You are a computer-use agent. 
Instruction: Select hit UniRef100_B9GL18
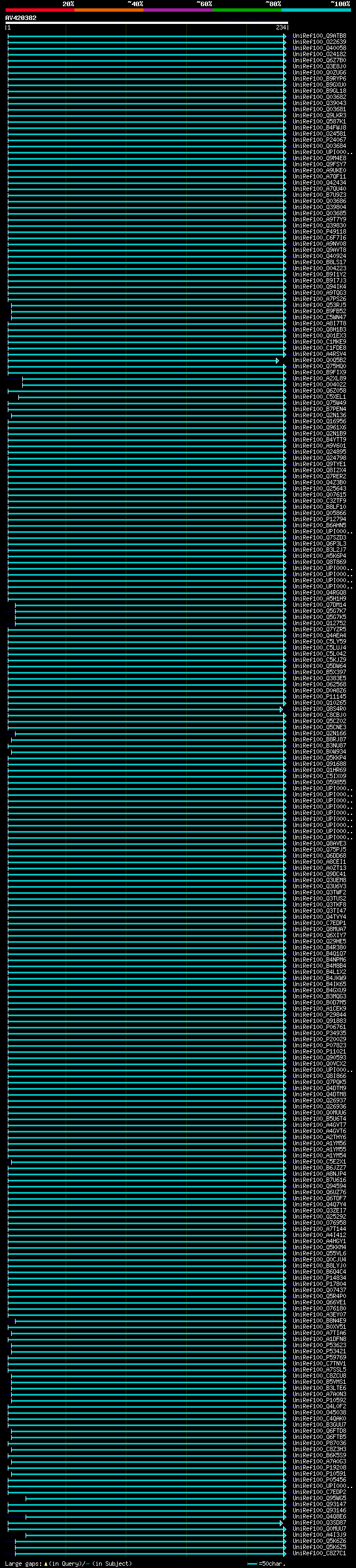click(x=319, y=91)
